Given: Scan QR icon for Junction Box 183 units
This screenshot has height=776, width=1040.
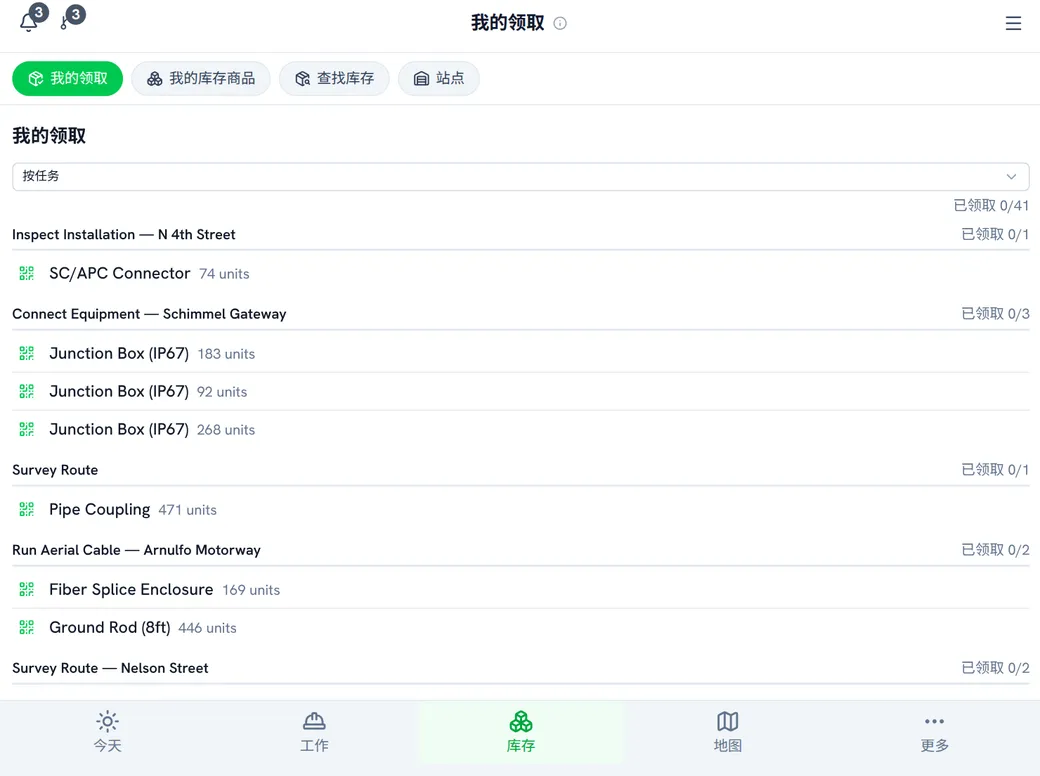Looking at the screenshot, I should (x=27, y=354).
